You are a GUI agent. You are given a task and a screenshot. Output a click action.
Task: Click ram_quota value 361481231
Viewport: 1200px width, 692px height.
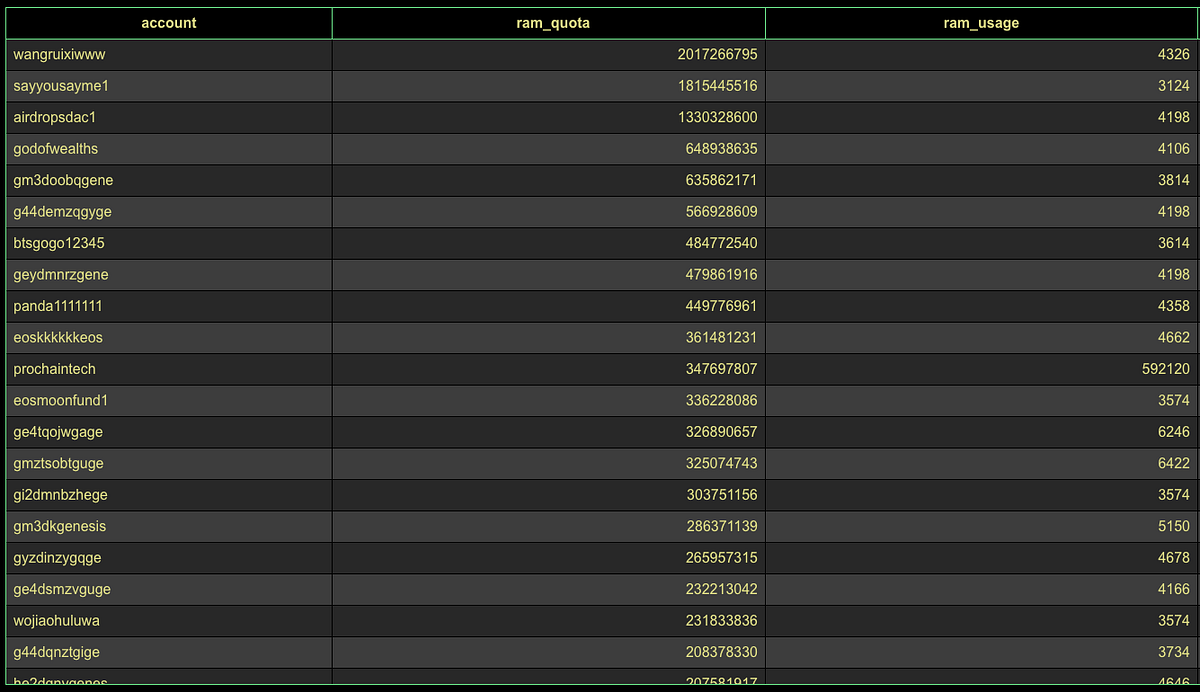(721, 338)
